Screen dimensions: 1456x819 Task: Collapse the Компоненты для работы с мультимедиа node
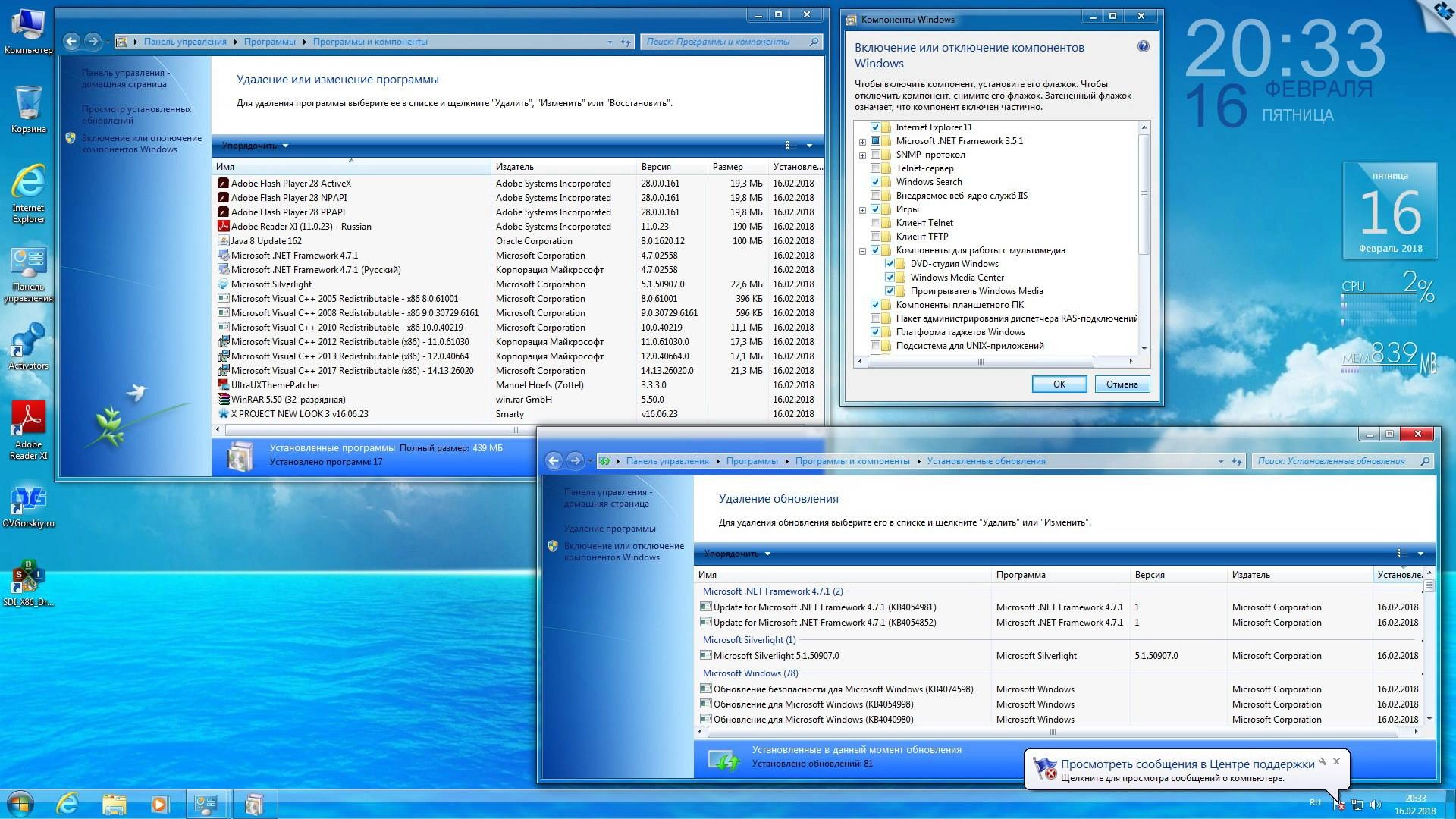click(862, 249)
